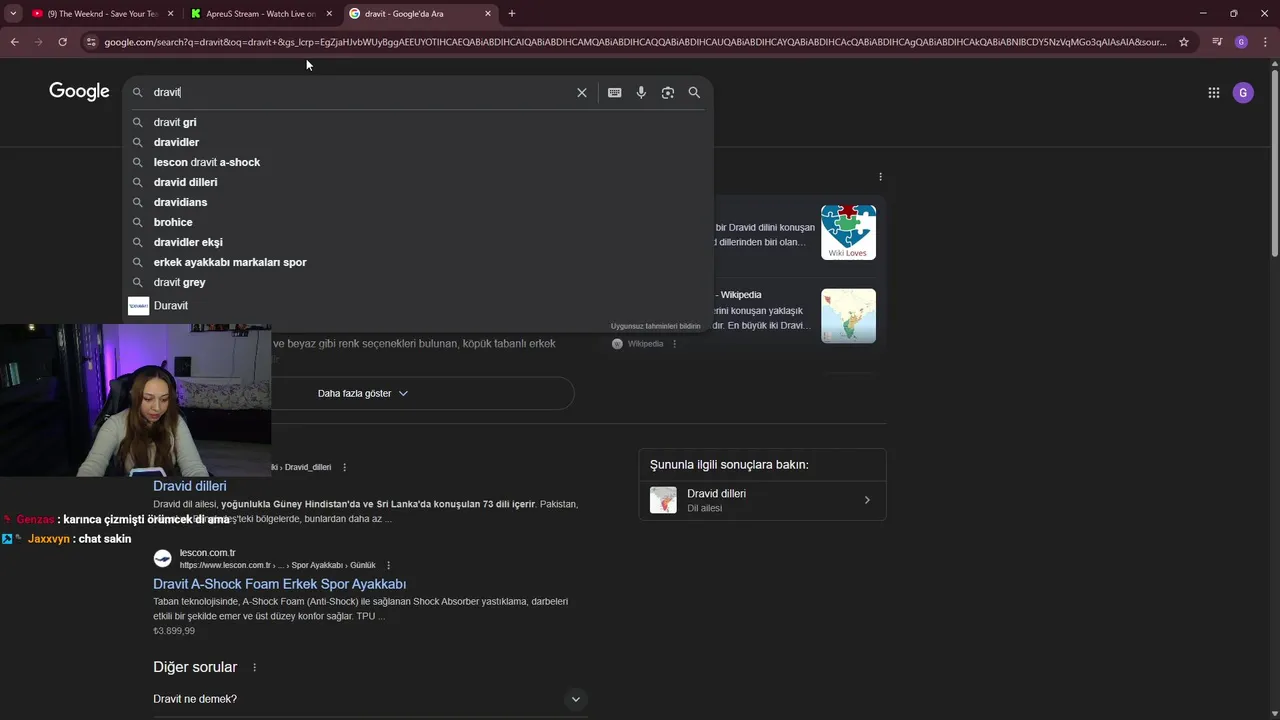Open the browser profile avatar
The image size is (1280, 720).
click(x=1241, y=42)
